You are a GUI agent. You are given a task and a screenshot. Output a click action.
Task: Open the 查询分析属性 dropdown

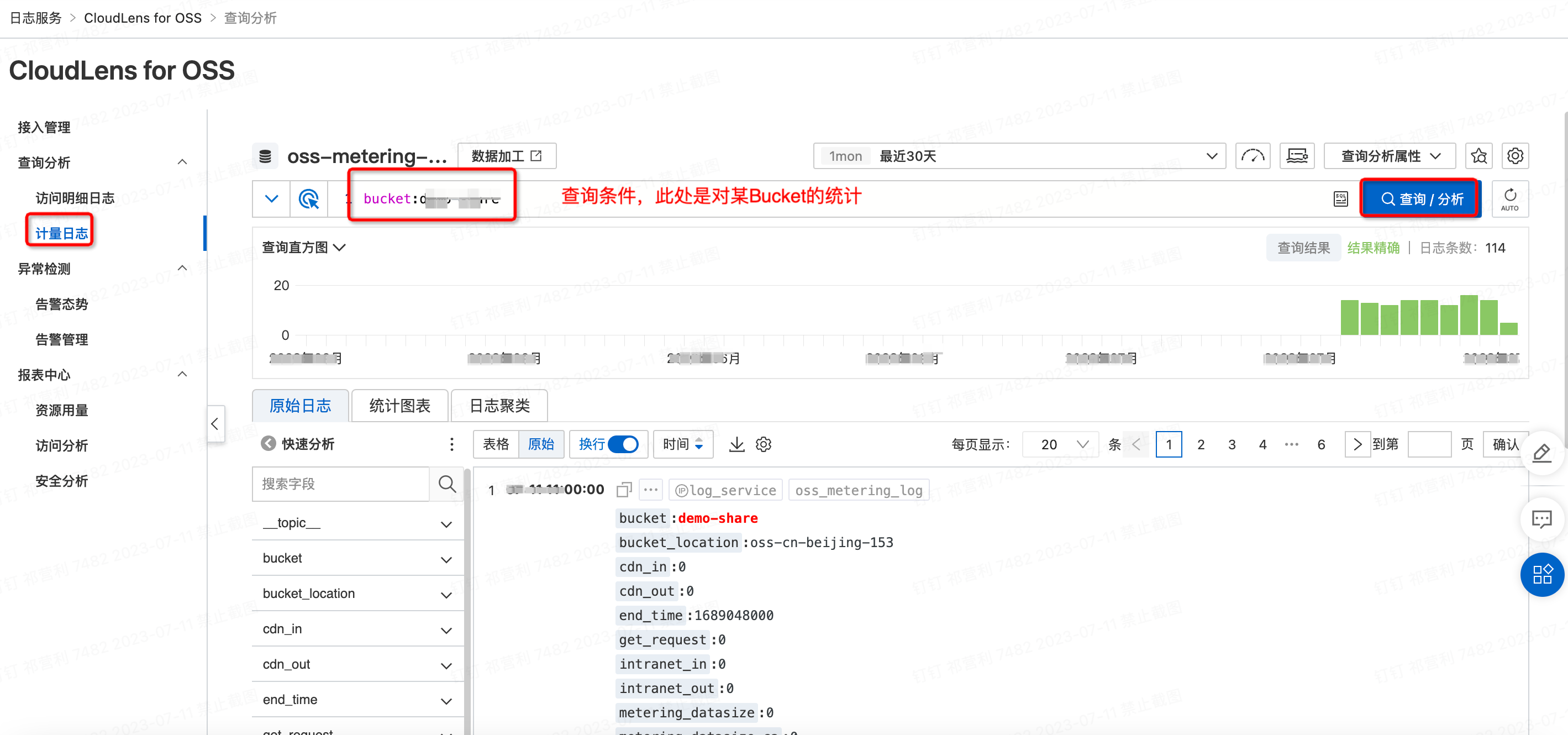[1390, 156]
